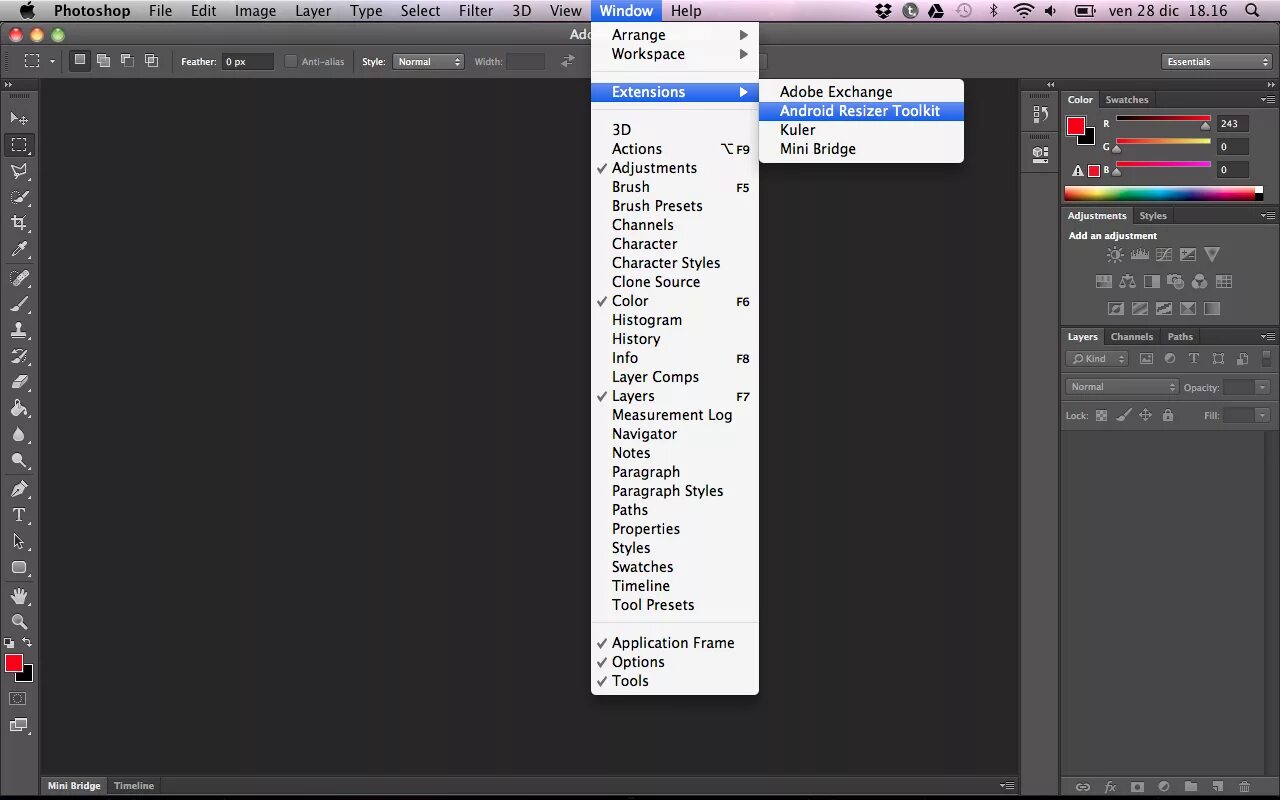This screenshot has width=1280, height=800.
Task: Select the Healing Brush tool
Action: pyautogui.click(x=19, y=278)
